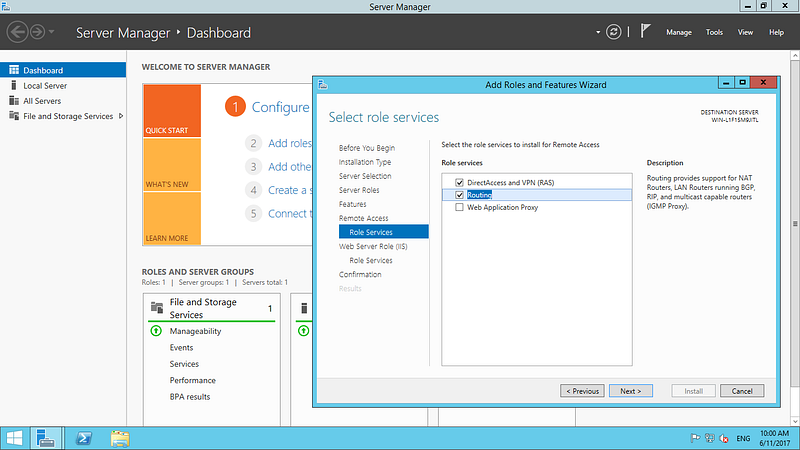
Task: Refresh the Server Manager dashboard
Action: 613,32
